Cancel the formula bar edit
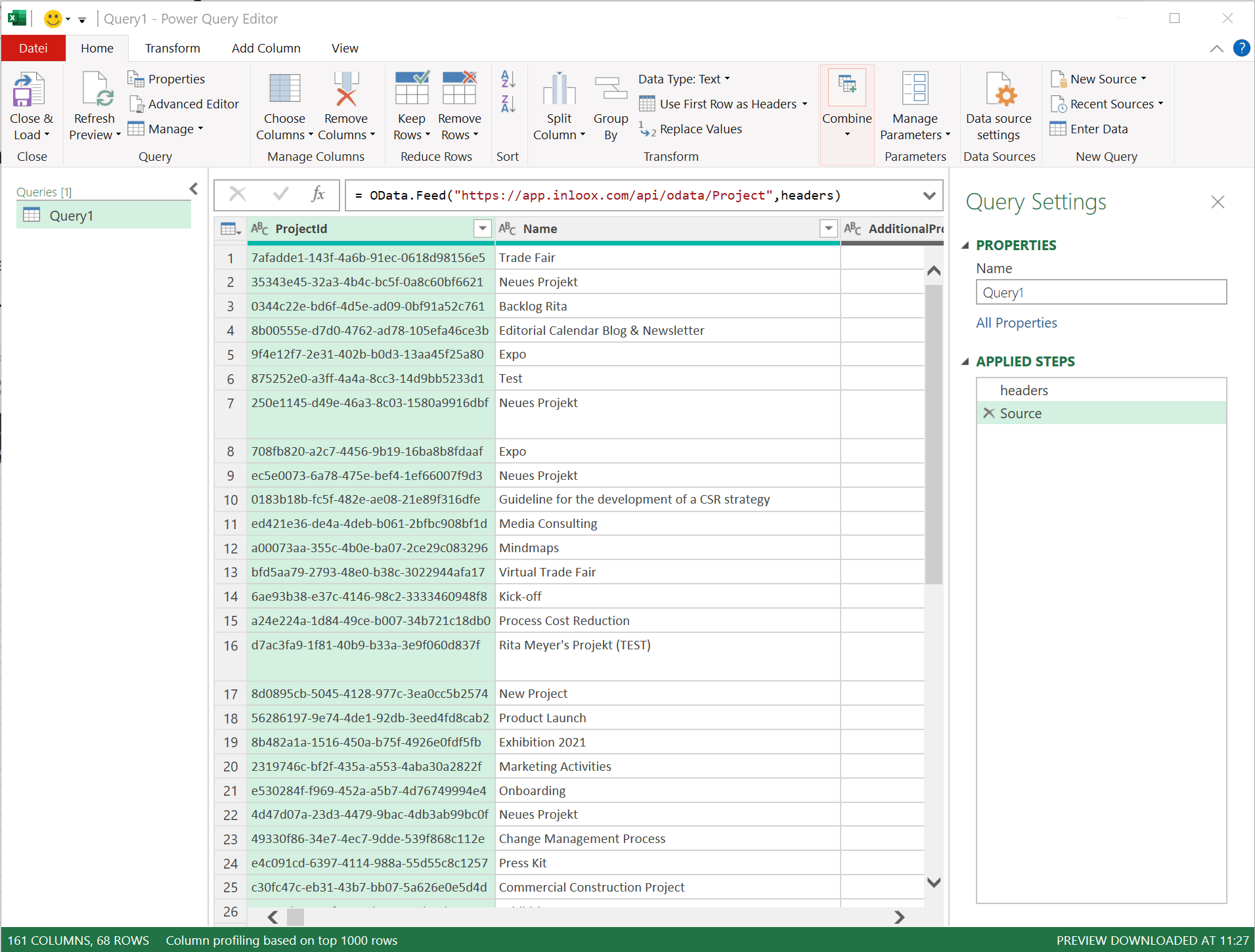1255x952 pixels. 238,194
